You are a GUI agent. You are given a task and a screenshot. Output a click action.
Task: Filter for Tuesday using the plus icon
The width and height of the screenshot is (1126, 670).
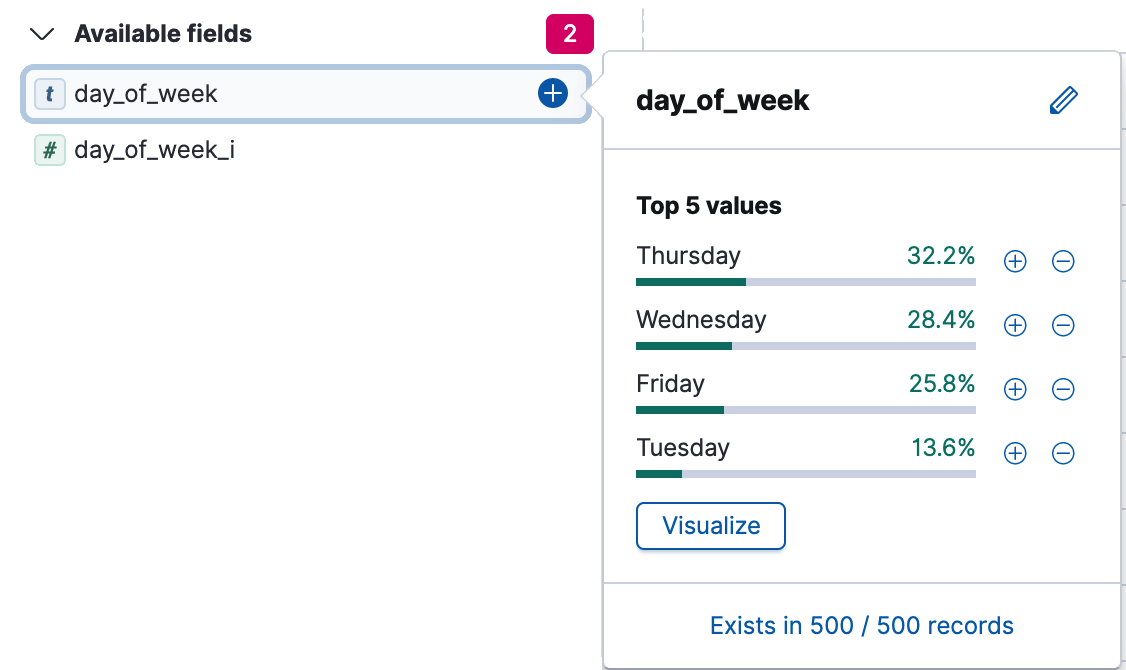click(x=1014, y=453)
